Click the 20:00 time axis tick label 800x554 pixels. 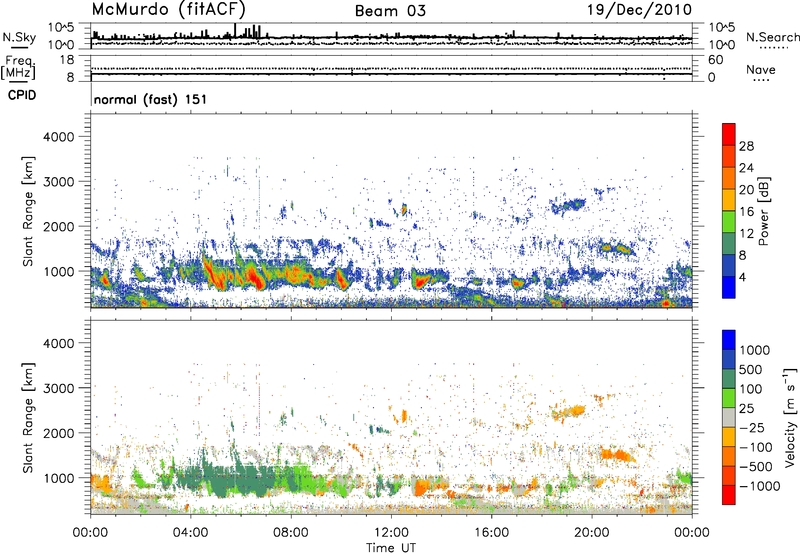tap(592, 533)
